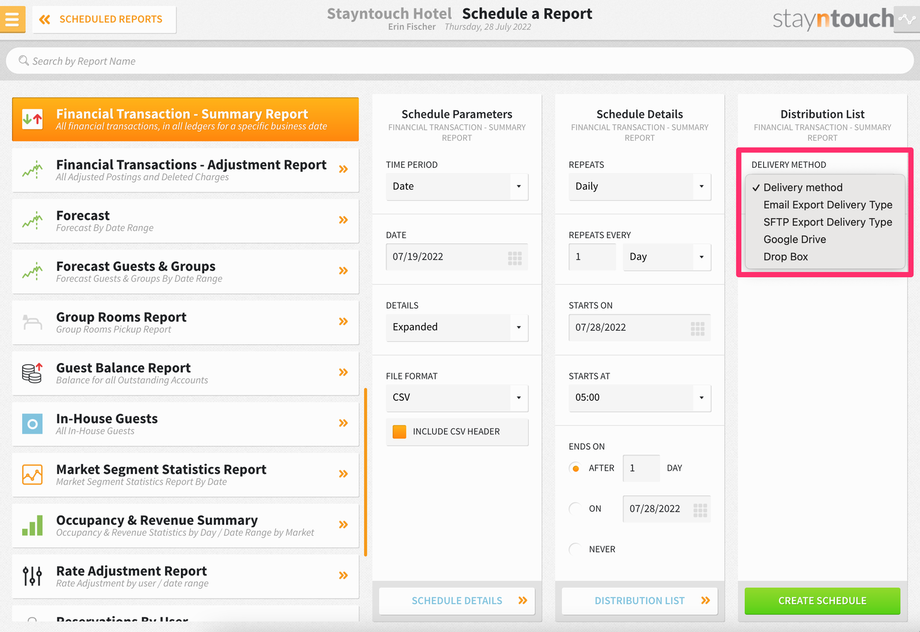
Task: Click the Distribution List button
Action: pos(640,600)
